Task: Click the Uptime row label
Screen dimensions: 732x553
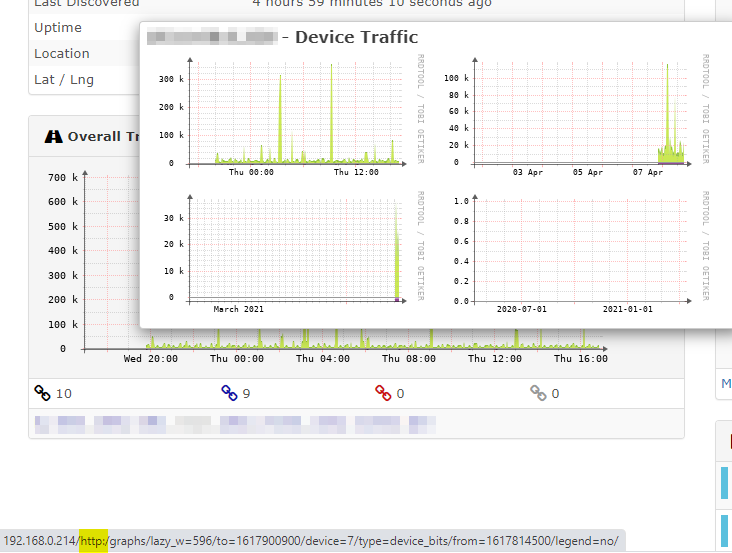Action: coord(58,28)
